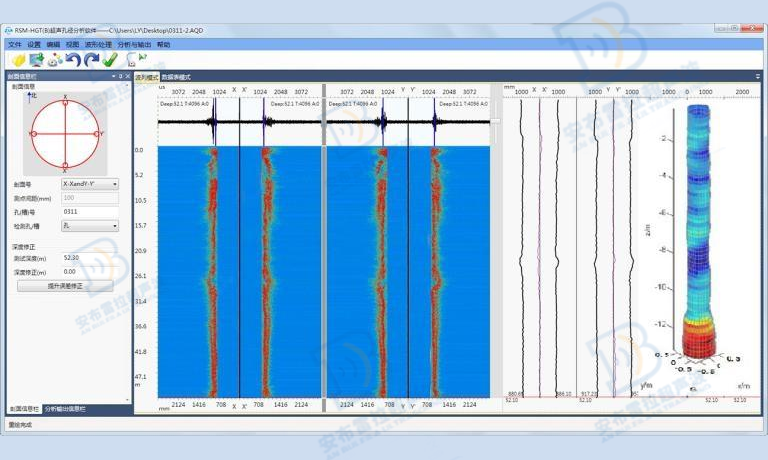Click the X-X' waveform trace strip
This screenshot has height=460, width=768.
pos(240,122)
